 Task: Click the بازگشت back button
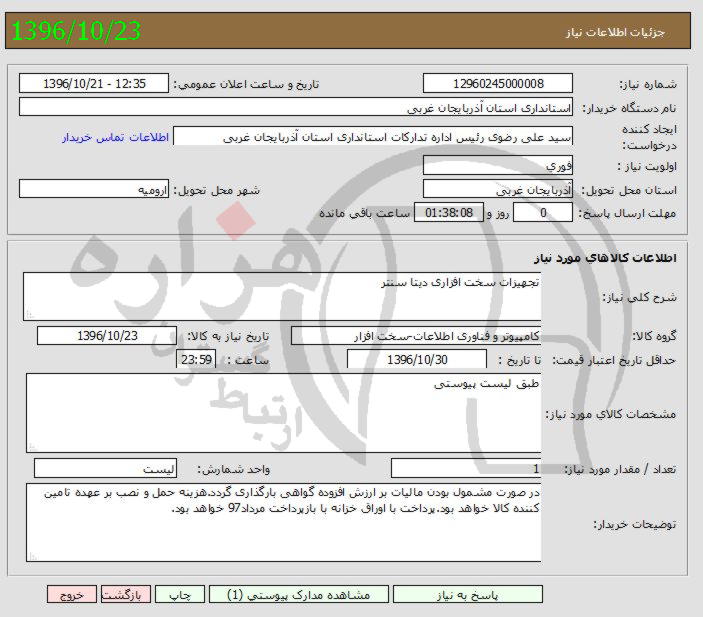[126, 595]
